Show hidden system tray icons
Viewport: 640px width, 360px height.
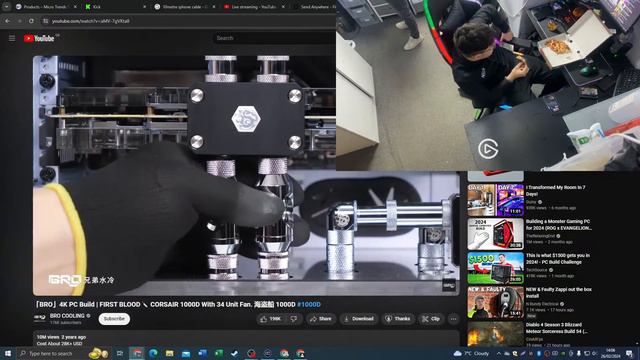pyautogui.click(x=499, y=353)
